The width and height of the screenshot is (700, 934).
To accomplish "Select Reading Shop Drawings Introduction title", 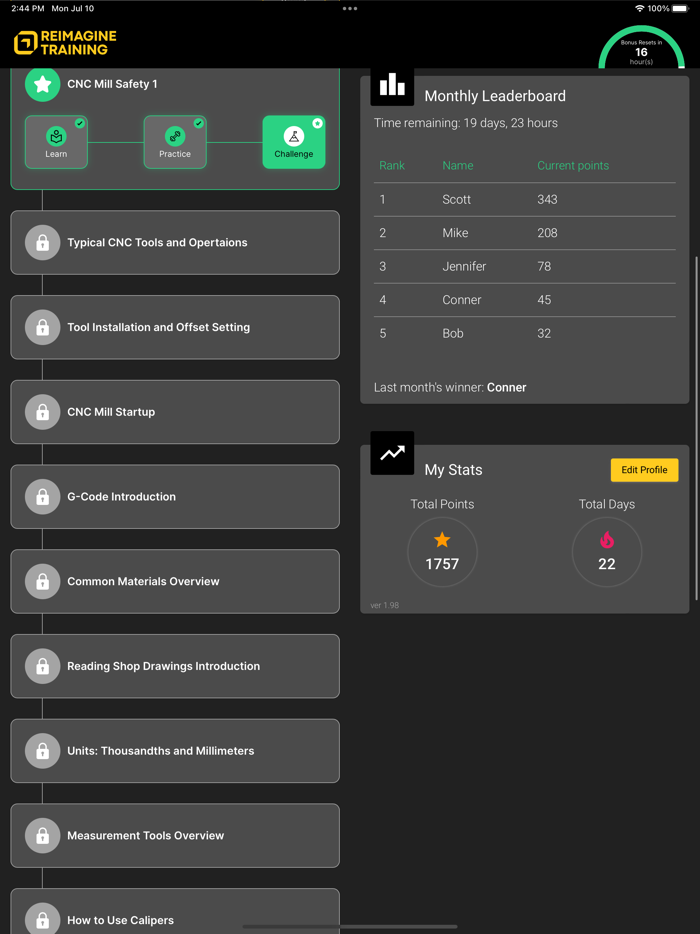I will click(164, 666).
